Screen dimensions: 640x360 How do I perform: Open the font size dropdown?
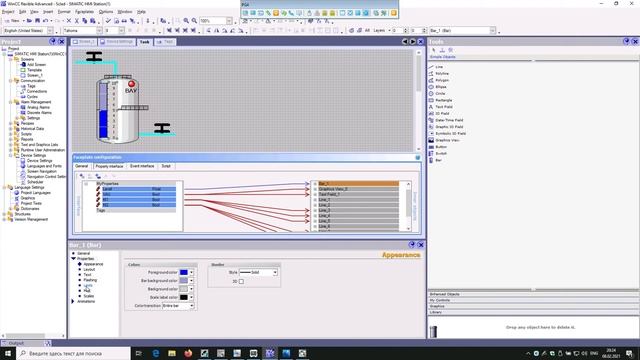[122, 31]
